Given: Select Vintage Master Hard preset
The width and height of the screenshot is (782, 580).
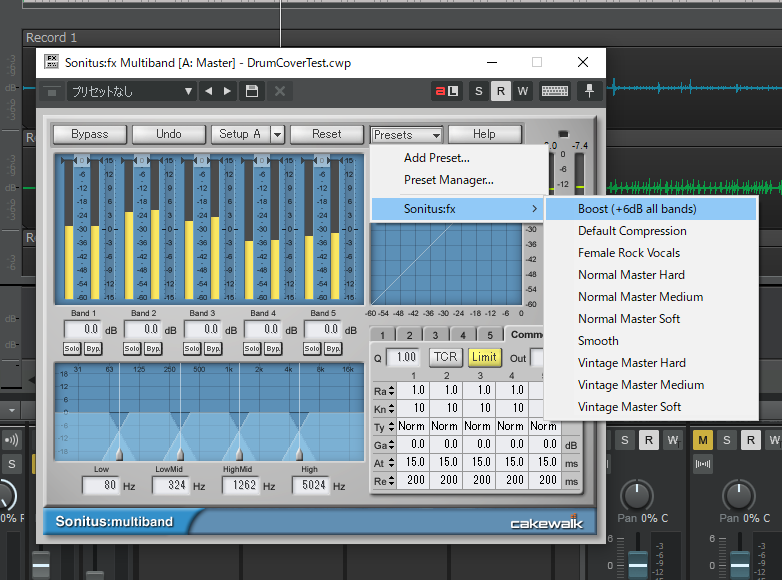Looking at the screenshot, I should [651, 363].
